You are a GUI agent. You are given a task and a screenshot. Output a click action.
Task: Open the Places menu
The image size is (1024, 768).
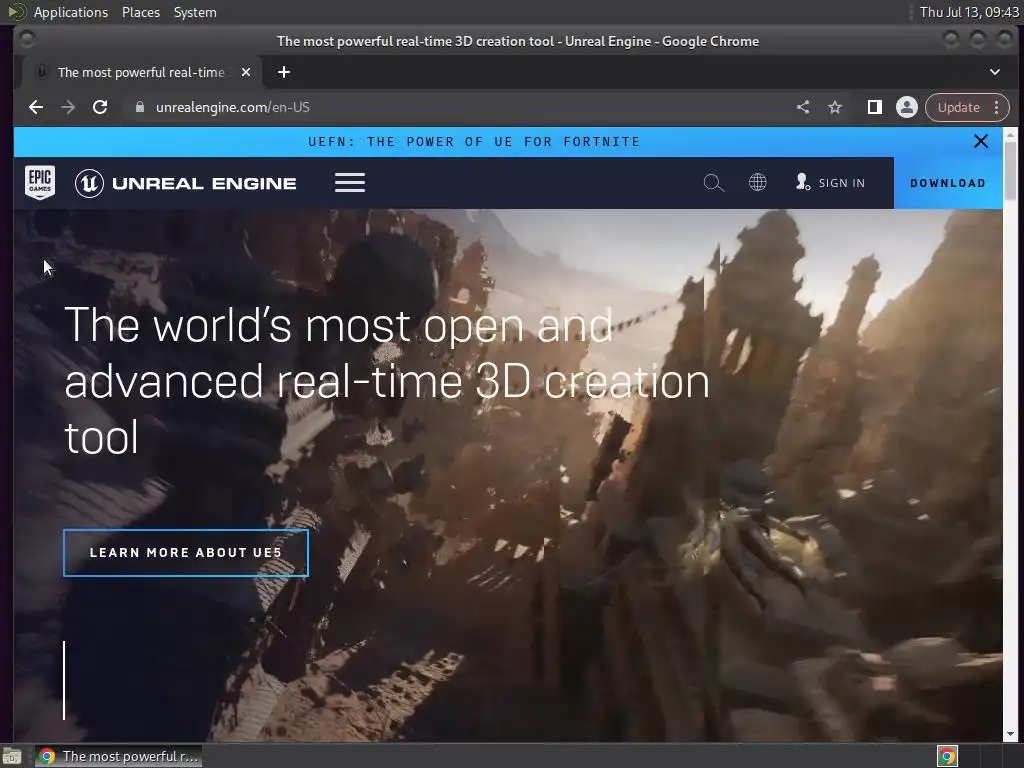click(x=141, y=12)
